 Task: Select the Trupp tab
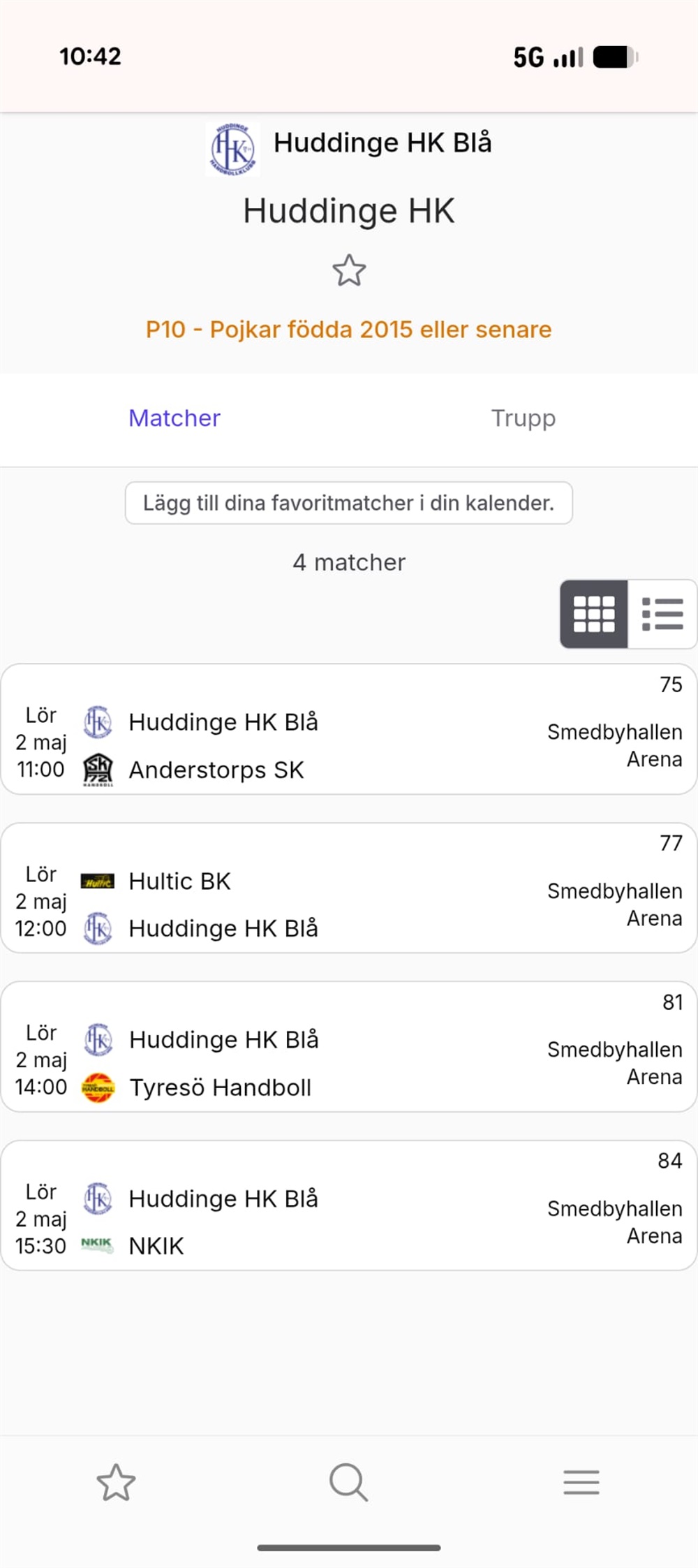pos(523,418)
